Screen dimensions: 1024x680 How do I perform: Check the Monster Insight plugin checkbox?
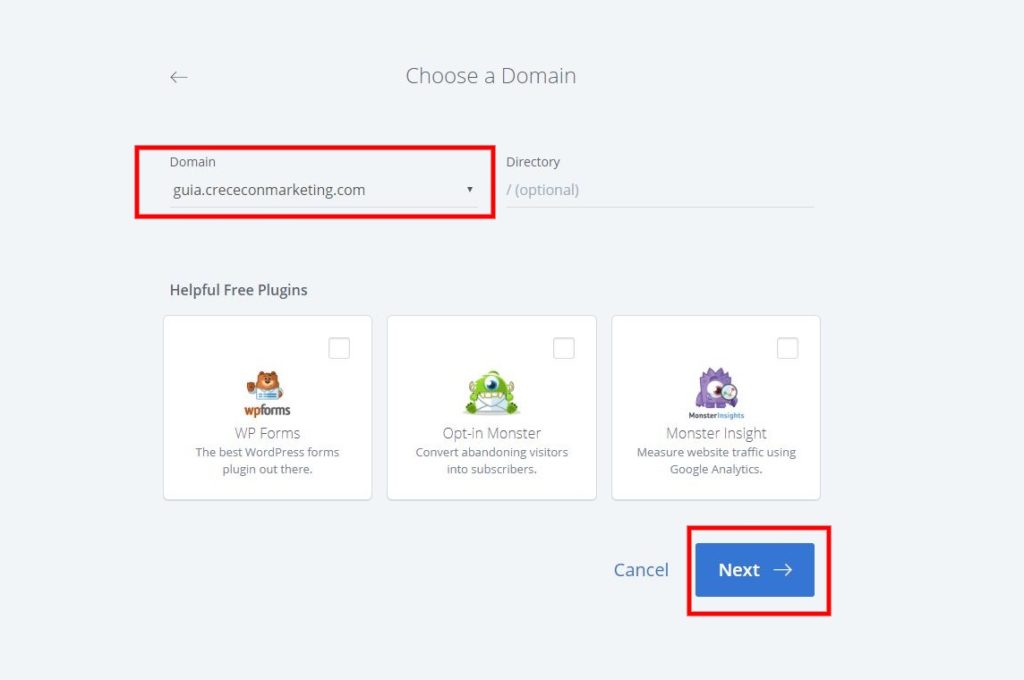pos(788,348)
